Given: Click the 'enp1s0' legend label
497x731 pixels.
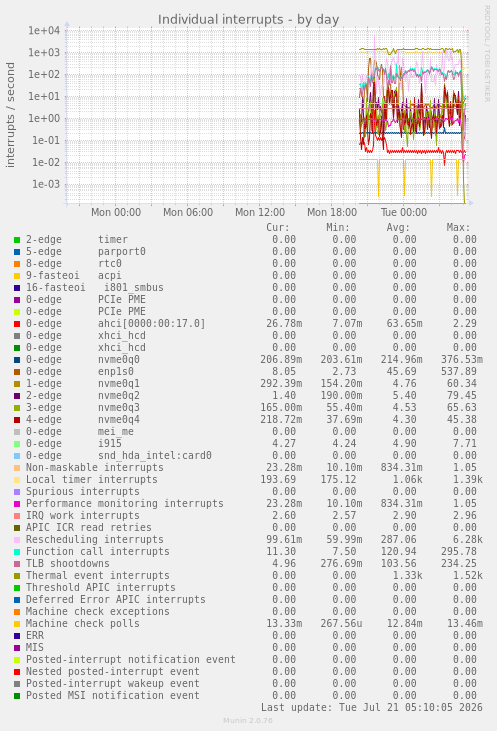Looking at the screenshot, I should [x=116, y=372].
